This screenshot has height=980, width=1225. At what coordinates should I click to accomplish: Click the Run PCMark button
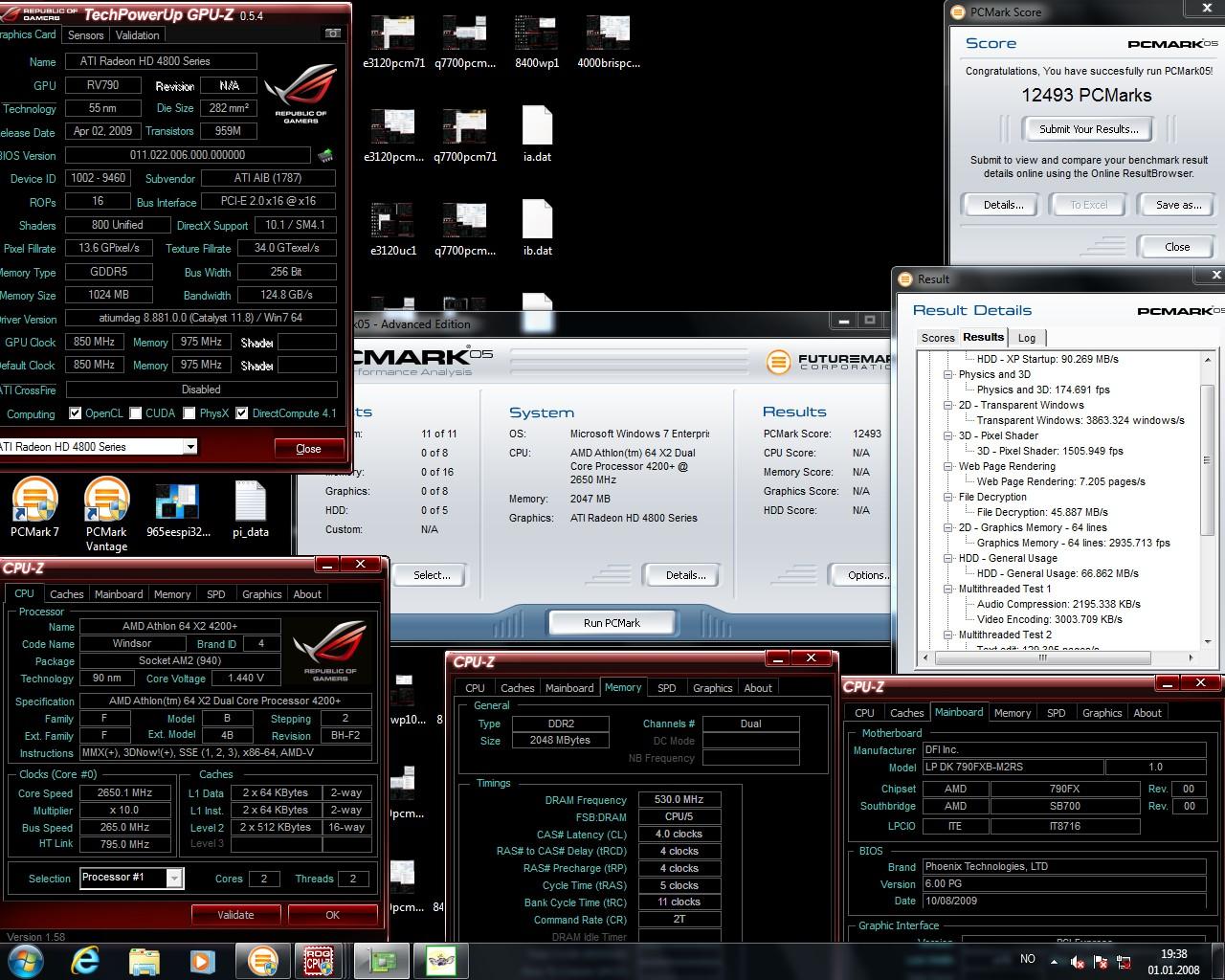(x=612, y=623)
